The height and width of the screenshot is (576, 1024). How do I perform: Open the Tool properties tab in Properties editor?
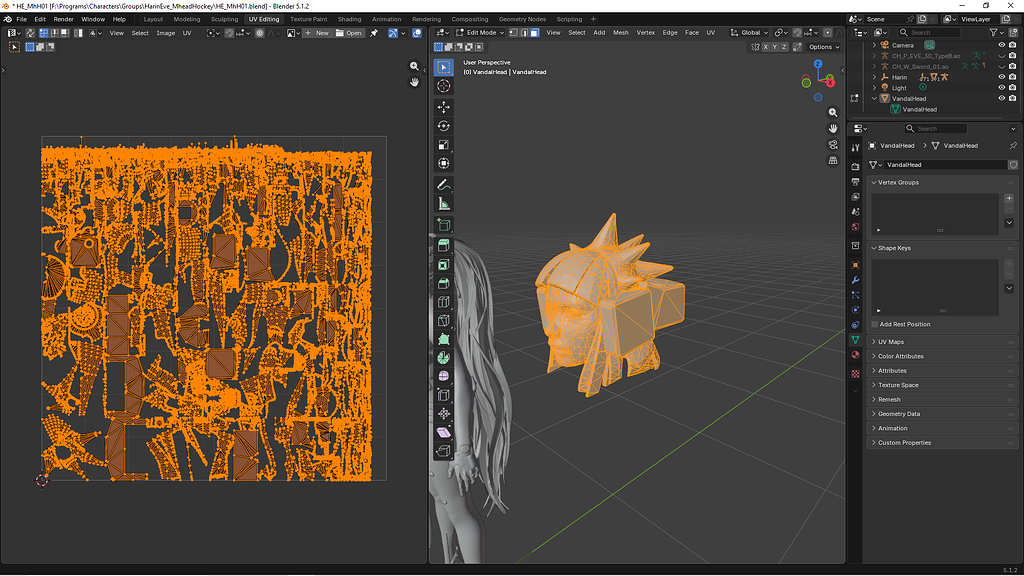(855, 148)
